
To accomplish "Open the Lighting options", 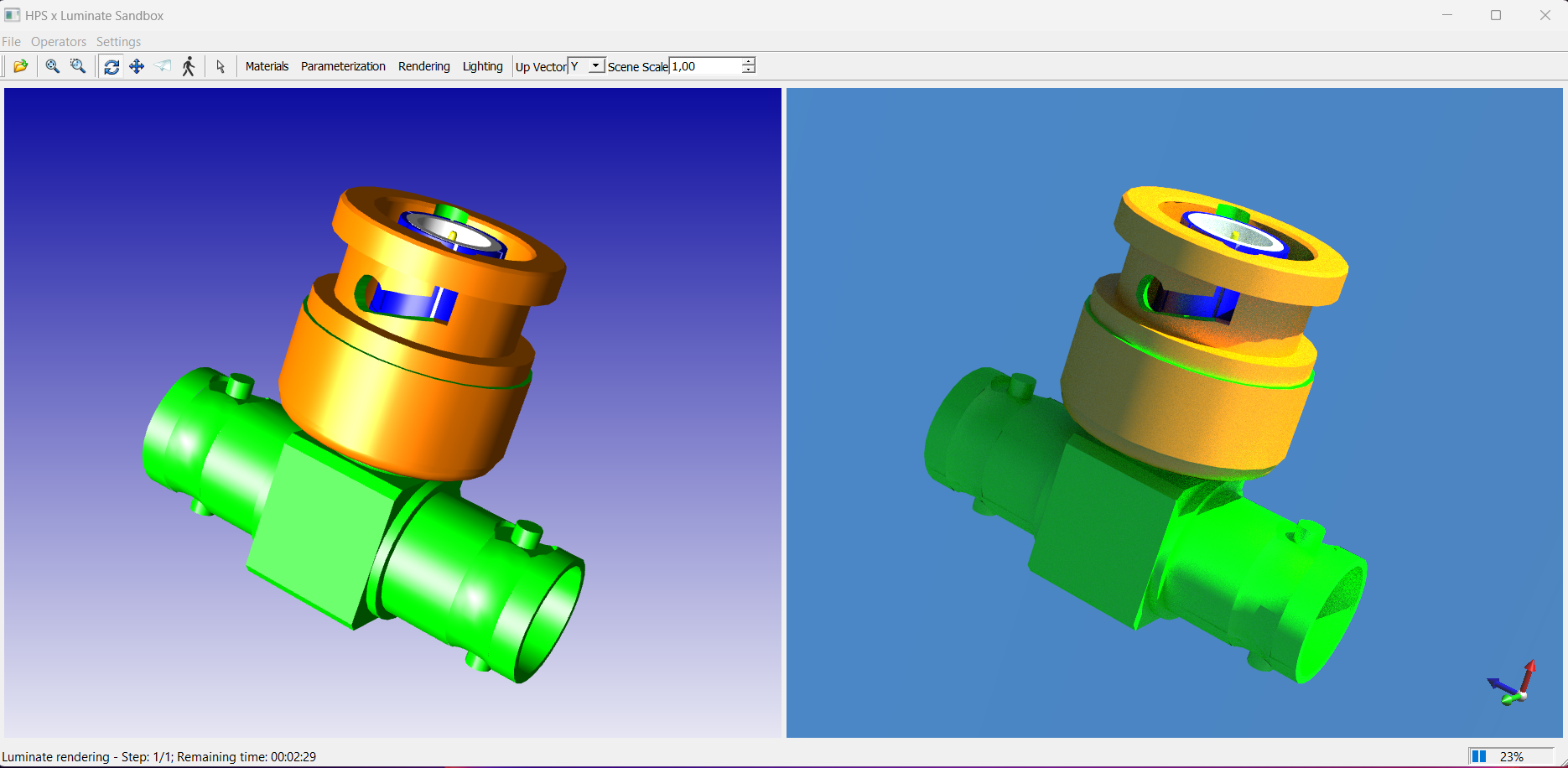I will (x=482, y=65).
